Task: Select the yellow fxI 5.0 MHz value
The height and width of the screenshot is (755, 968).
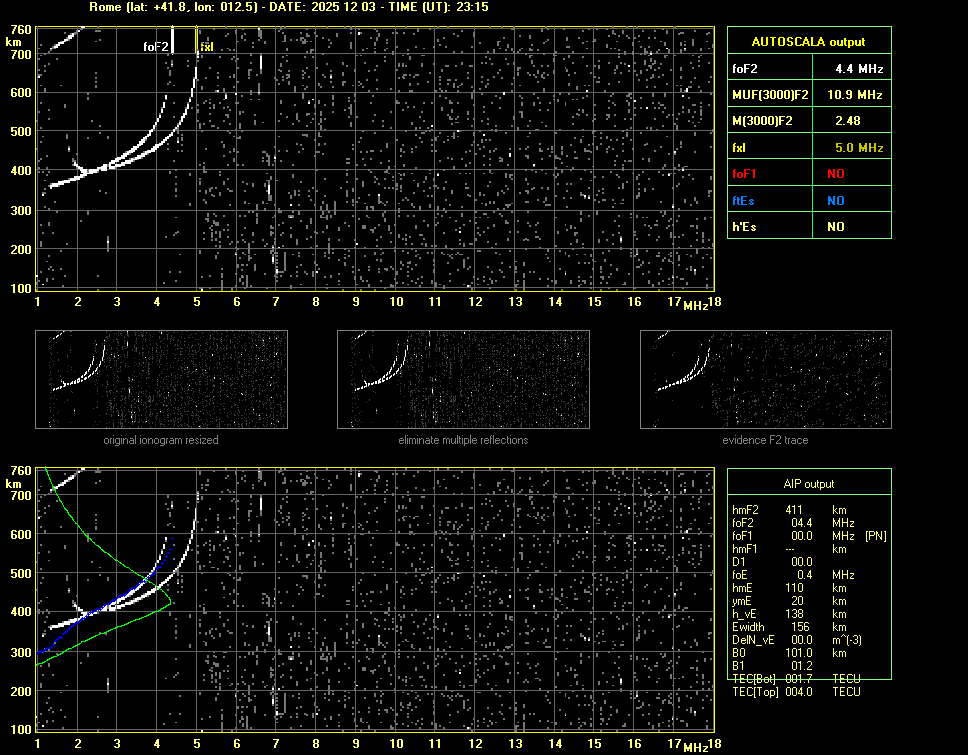Action: [858, 148]
